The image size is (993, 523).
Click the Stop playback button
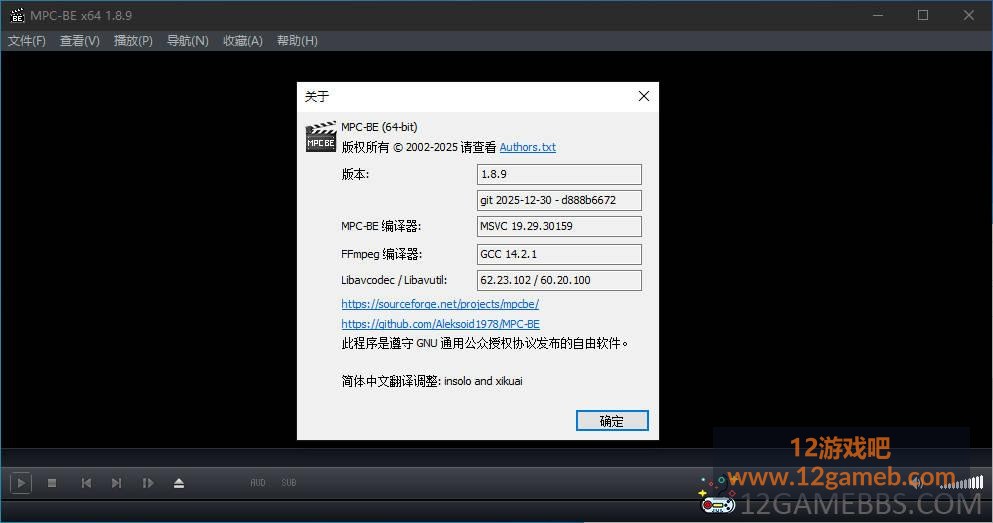[52, 483]
